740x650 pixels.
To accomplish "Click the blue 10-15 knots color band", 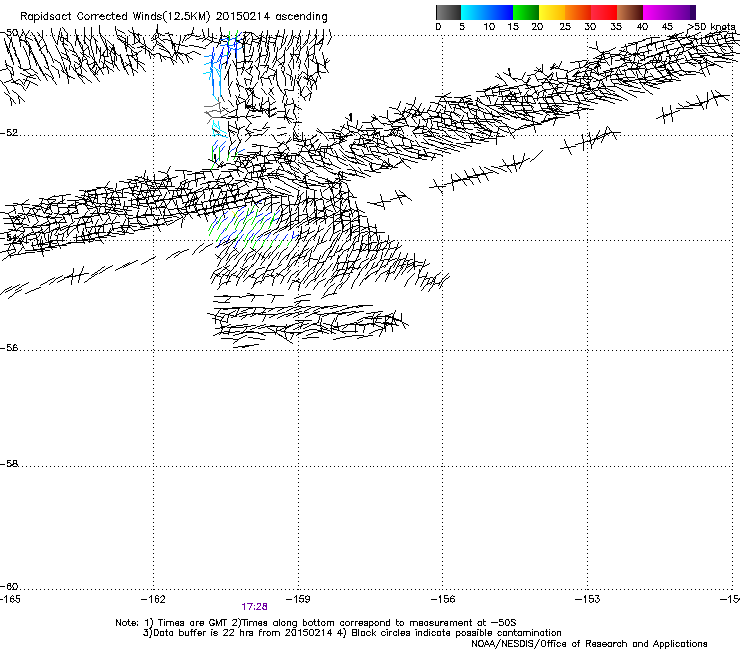I will click(500, 12).
